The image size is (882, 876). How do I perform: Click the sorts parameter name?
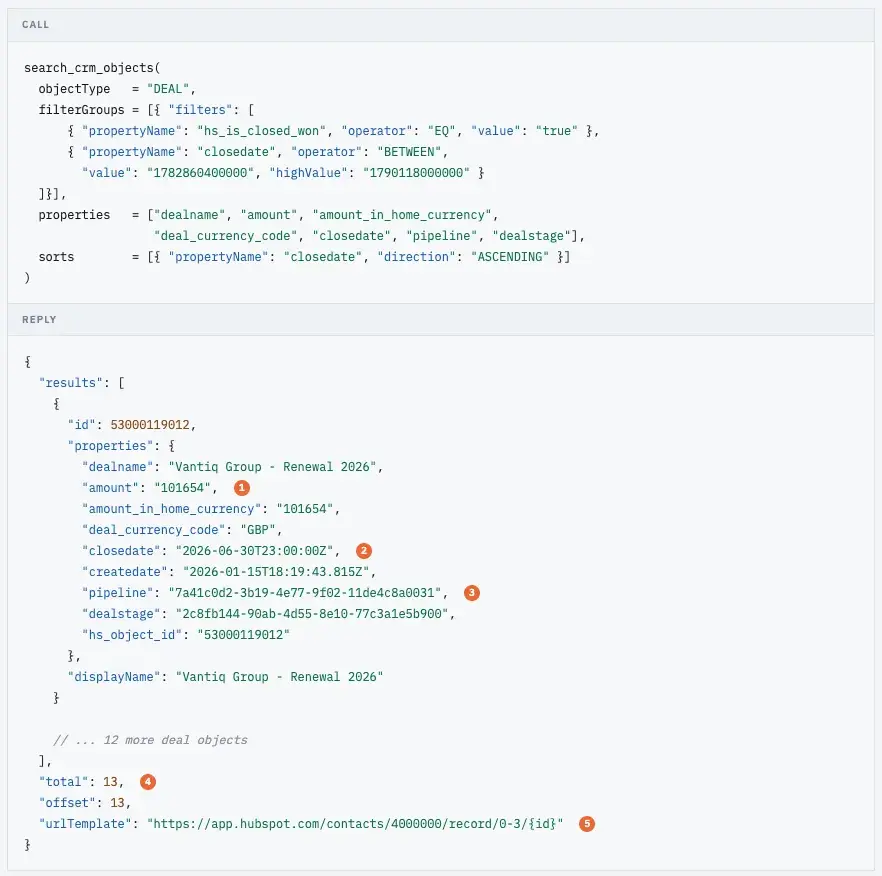point(56,257)
